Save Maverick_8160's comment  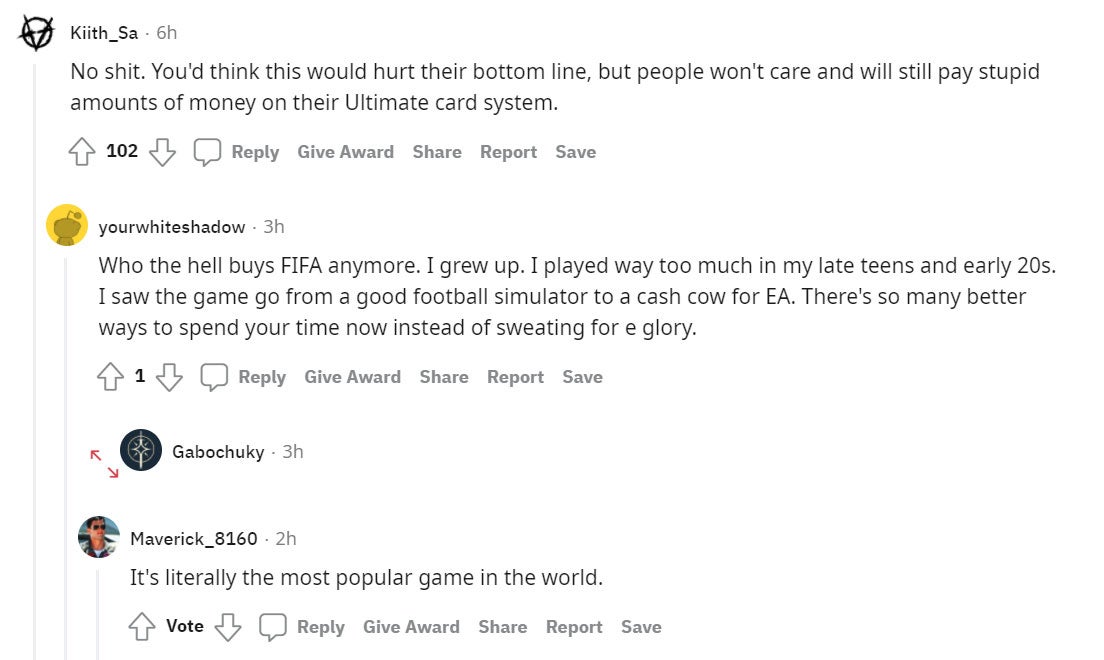641,626
